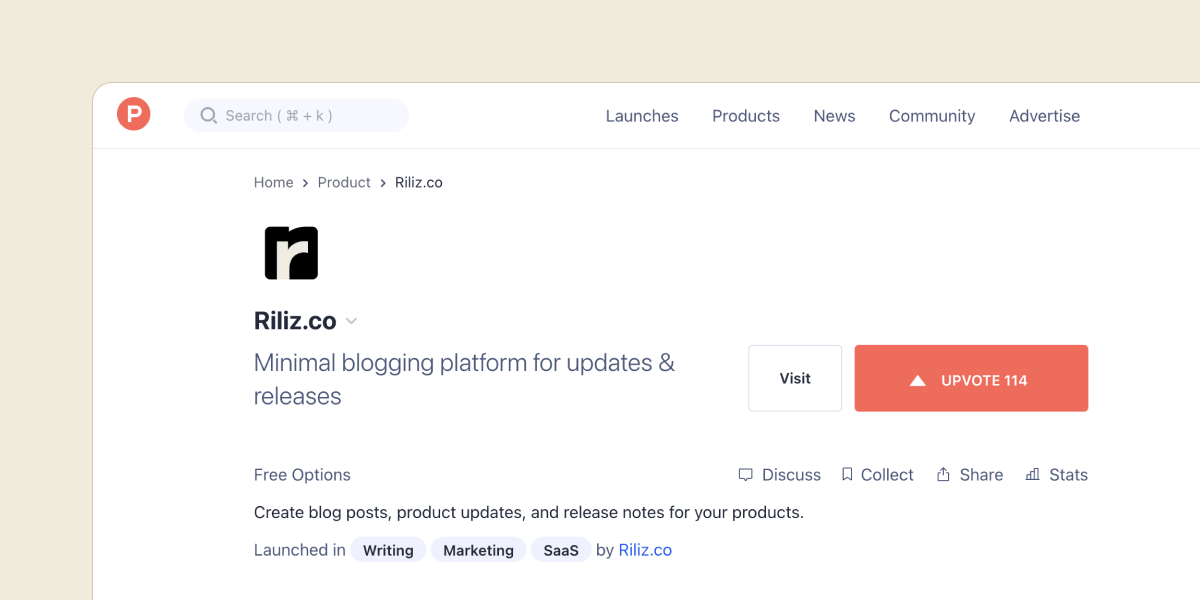This screenshot has width=1200, height=600.
Task: Click the Free Options text
Action: pyautogui.click(x=302, y=474)
